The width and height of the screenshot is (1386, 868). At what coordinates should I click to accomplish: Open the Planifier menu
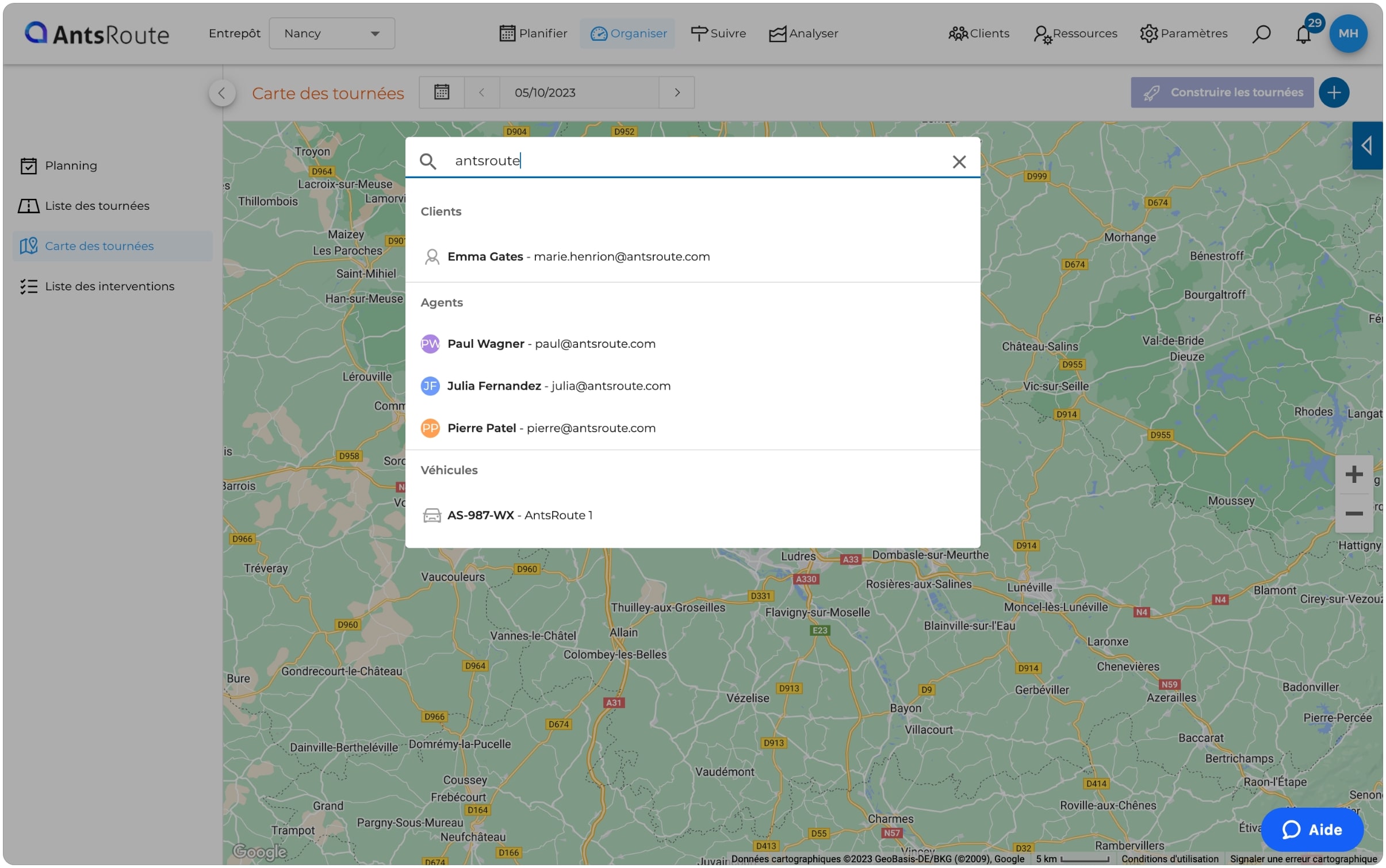(533, 33)
